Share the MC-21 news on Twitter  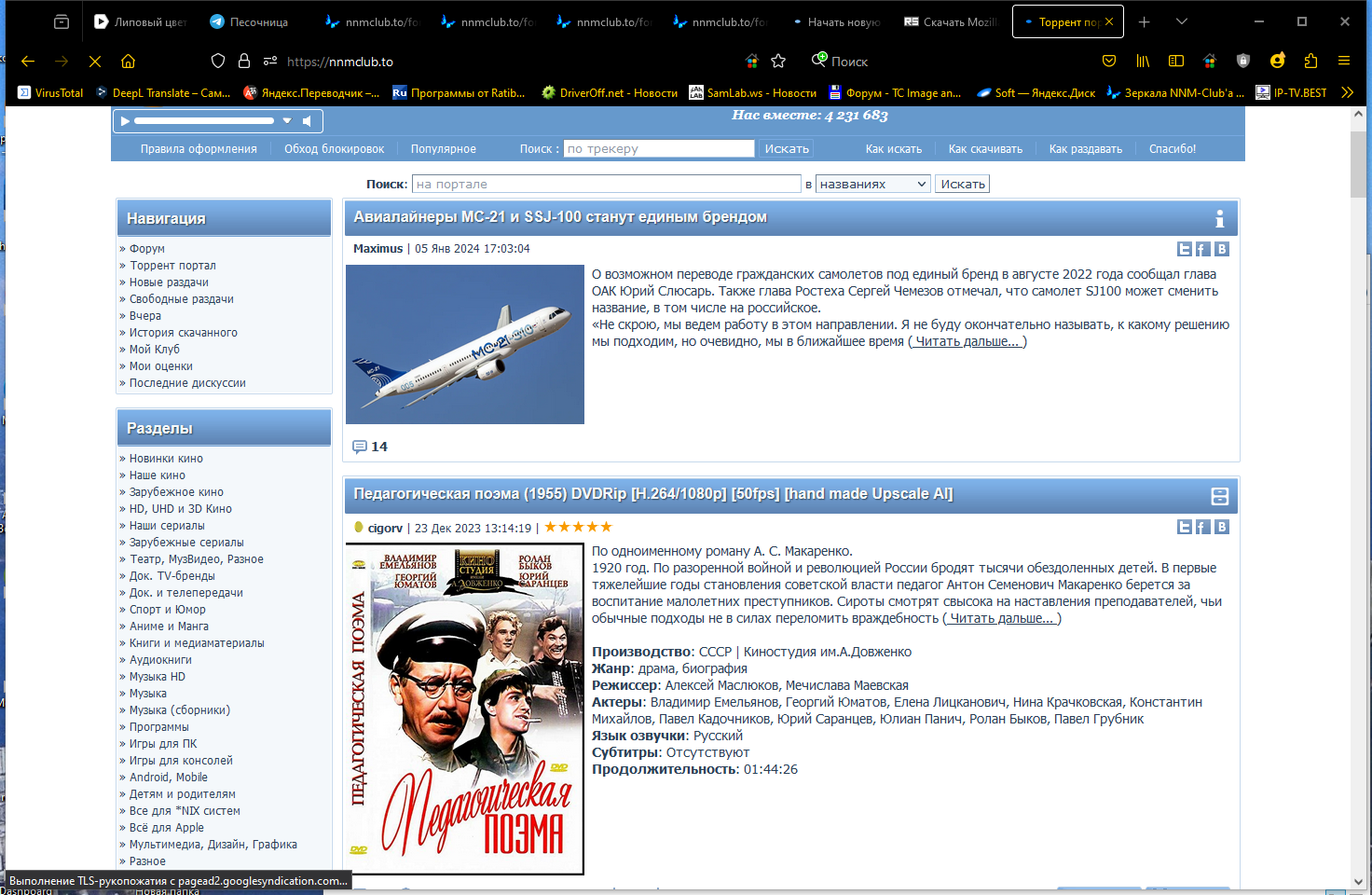tap(1185, 249)
